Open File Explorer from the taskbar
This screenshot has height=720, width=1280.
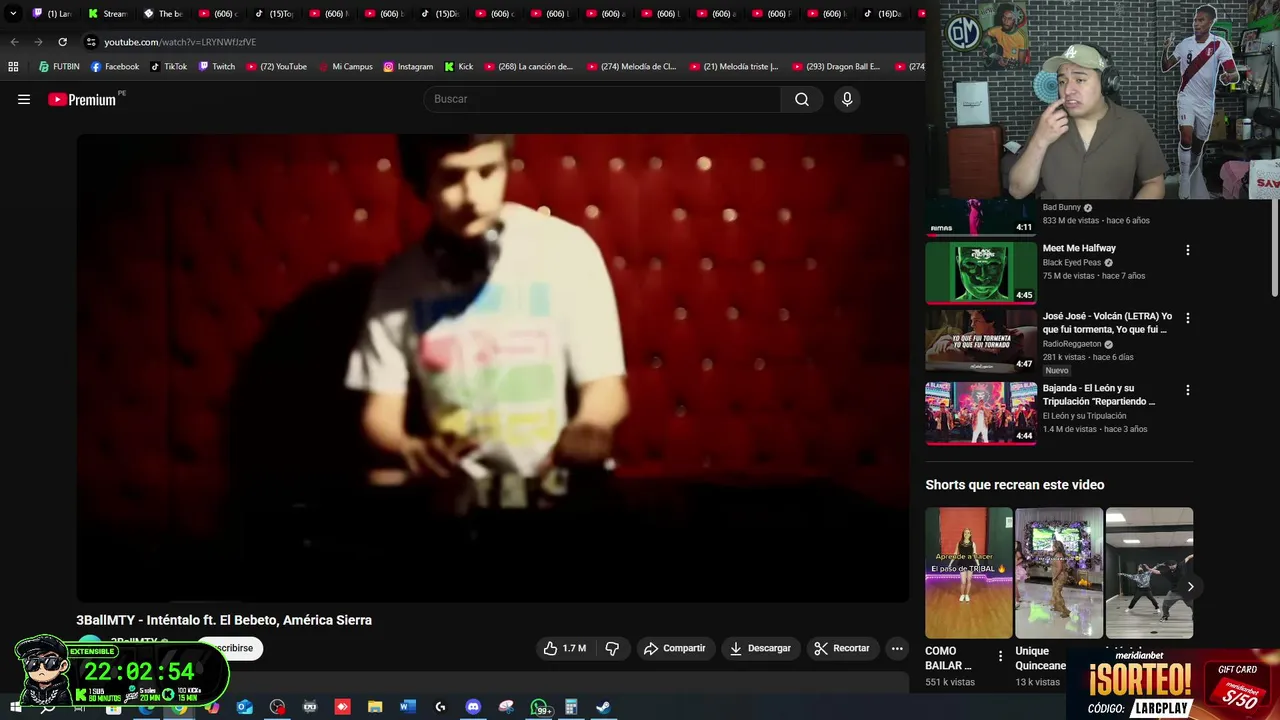pyautogui.click(x=375, y=707)
